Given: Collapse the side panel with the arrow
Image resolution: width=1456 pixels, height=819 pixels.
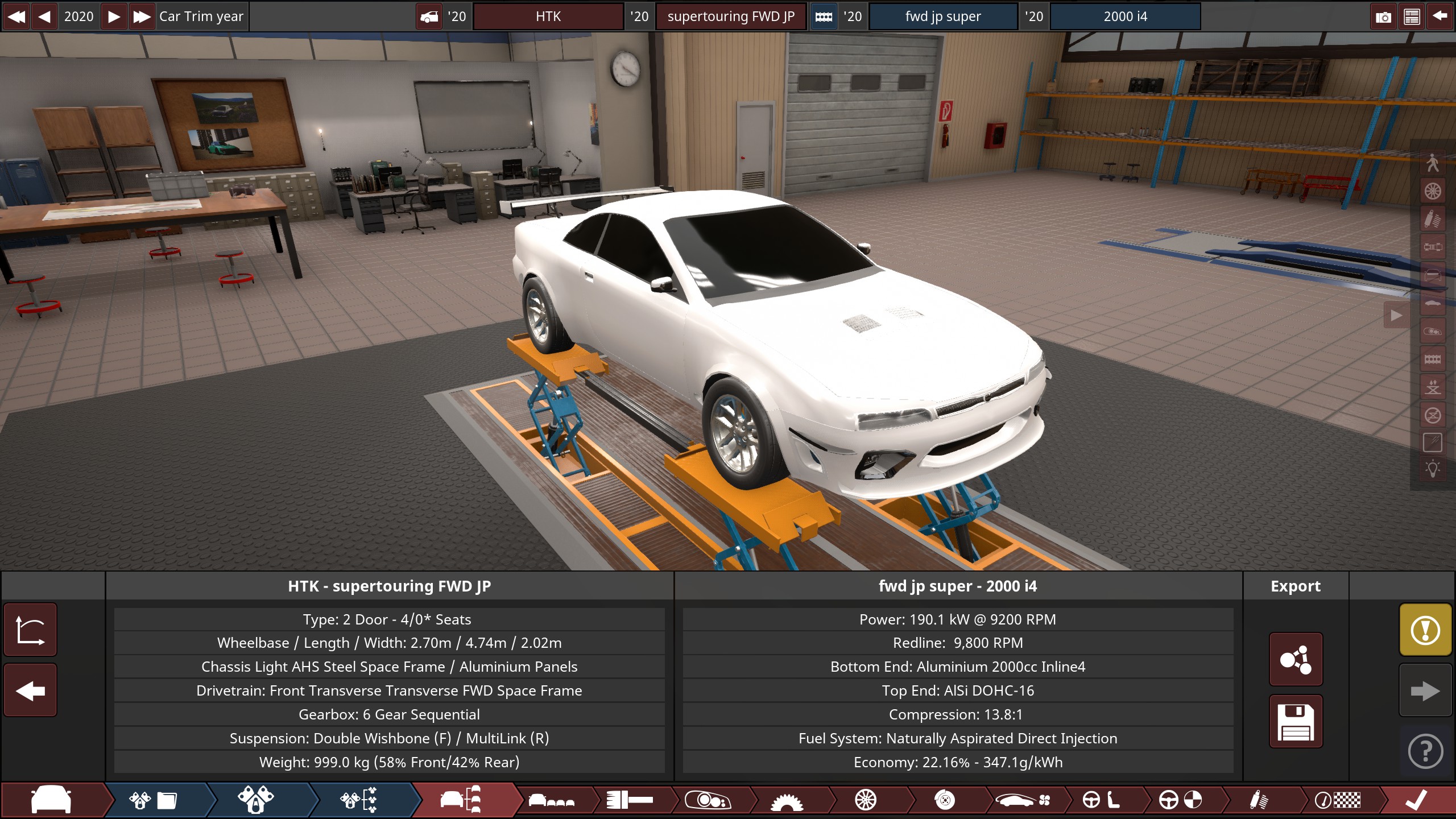Looking at the screenshot, I should coord(1396,315).
